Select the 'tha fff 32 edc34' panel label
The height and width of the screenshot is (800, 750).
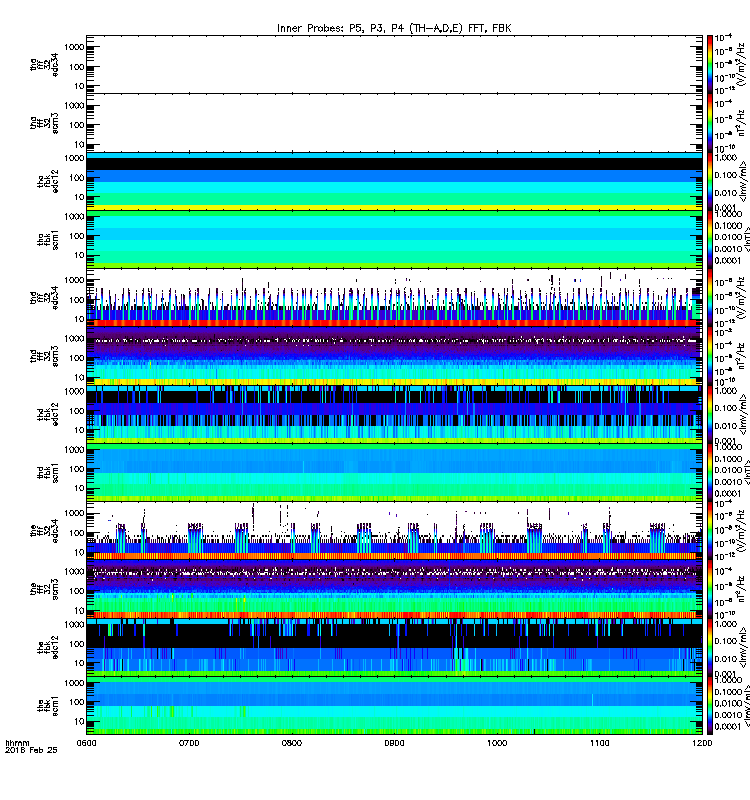(44, 64)
